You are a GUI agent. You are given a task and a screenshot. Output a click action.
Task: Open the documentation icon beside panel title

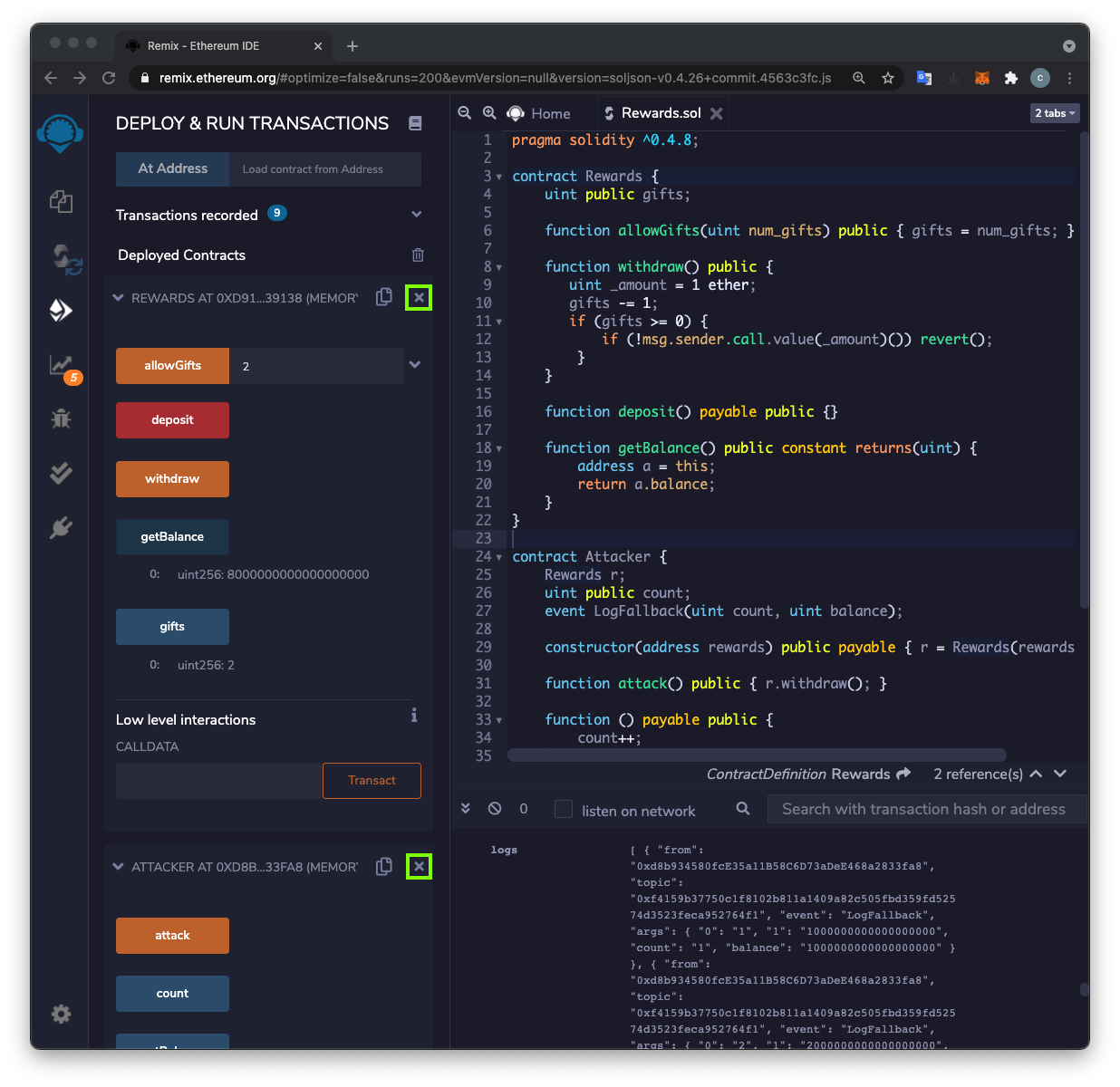pyautogui.click(x=415, y=123)
